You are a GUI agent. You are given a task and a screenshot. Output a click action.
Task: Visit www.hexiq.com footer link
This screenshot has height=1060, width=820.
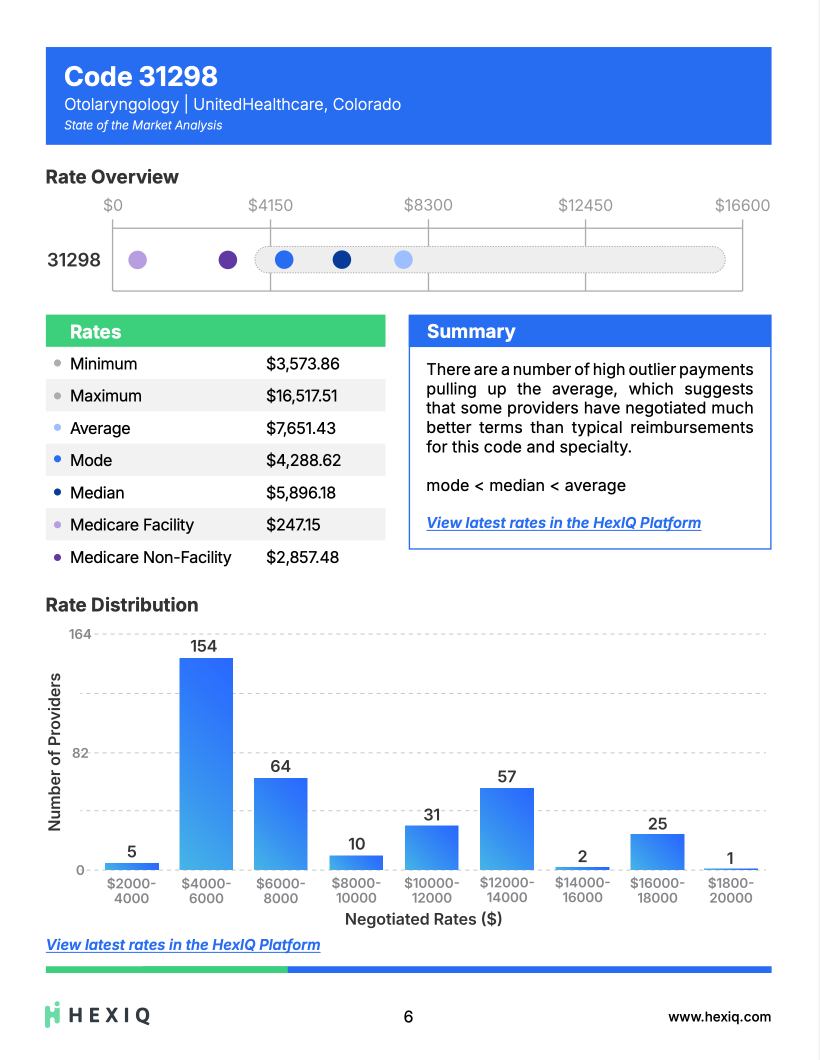pos(719,1016)
